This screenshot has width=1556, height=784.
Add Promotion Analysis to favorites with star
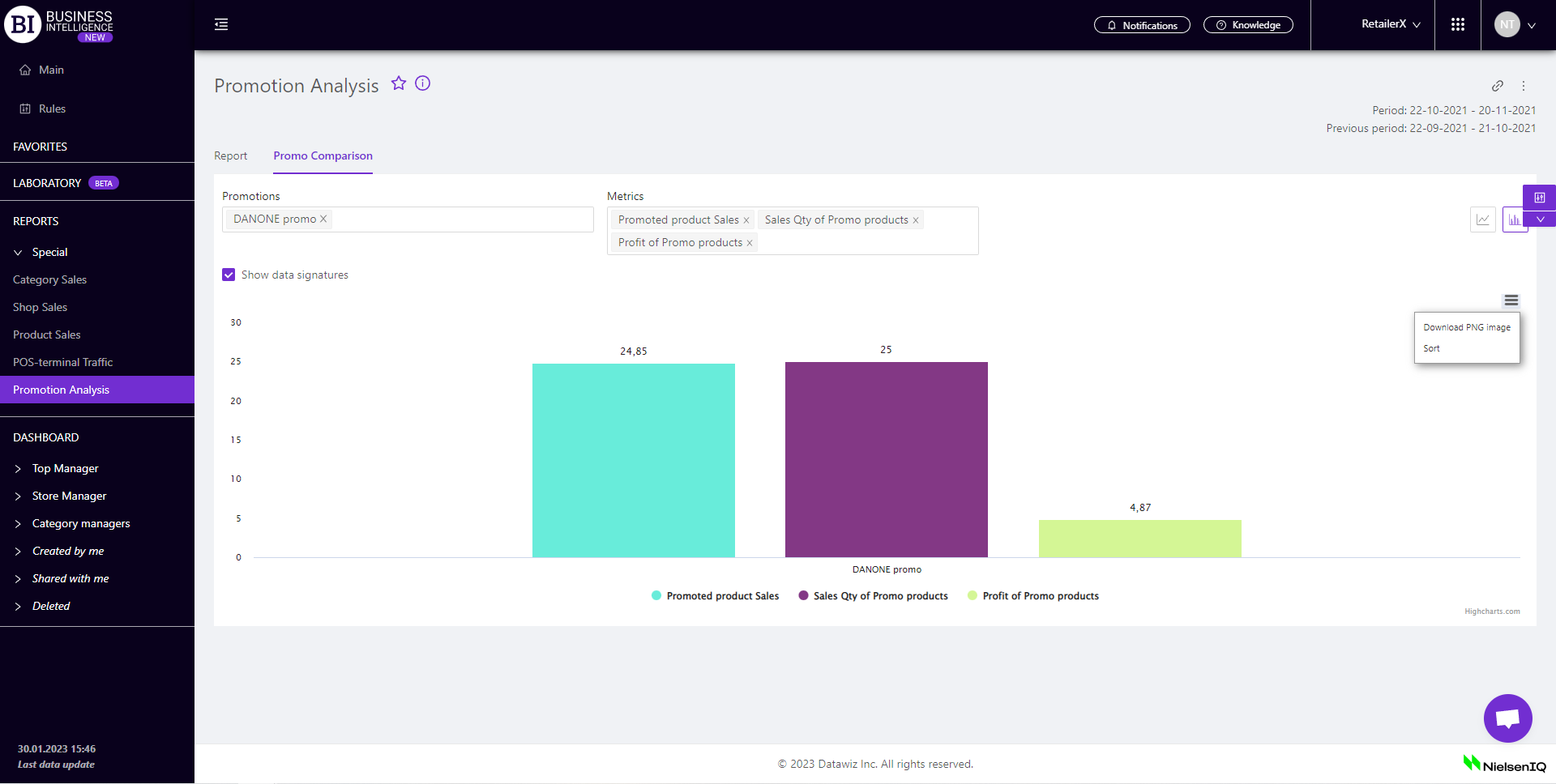click(x=398, y=83)
